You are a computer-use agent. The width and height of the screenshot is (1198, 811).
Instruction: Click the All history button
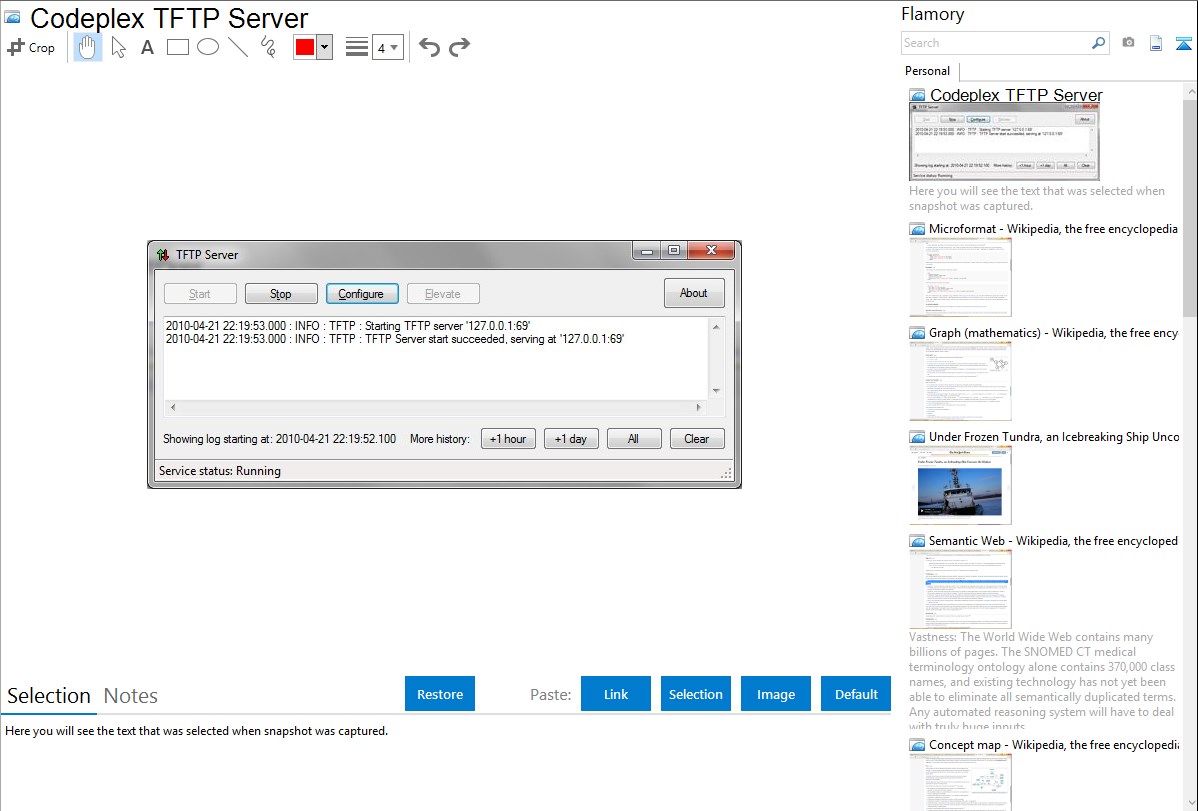[x=634, y=439]
